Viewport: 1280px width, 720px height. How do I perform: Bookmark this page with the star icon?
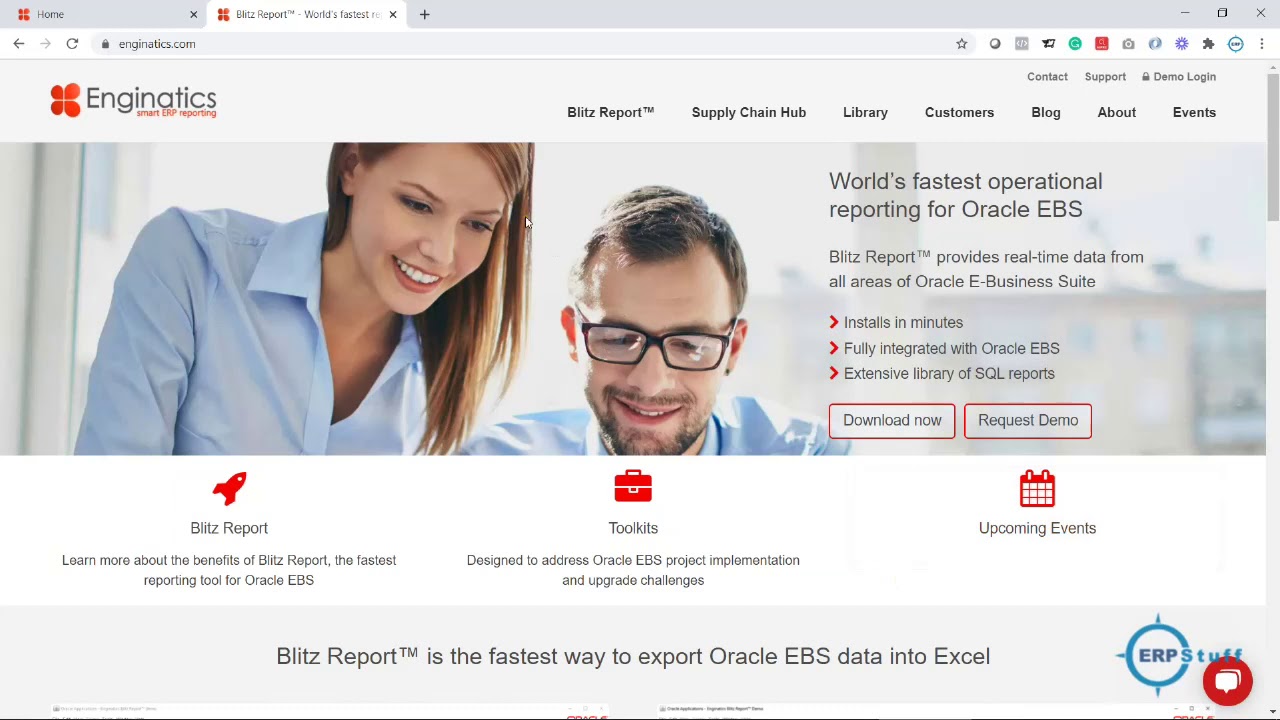coord(962,44)
